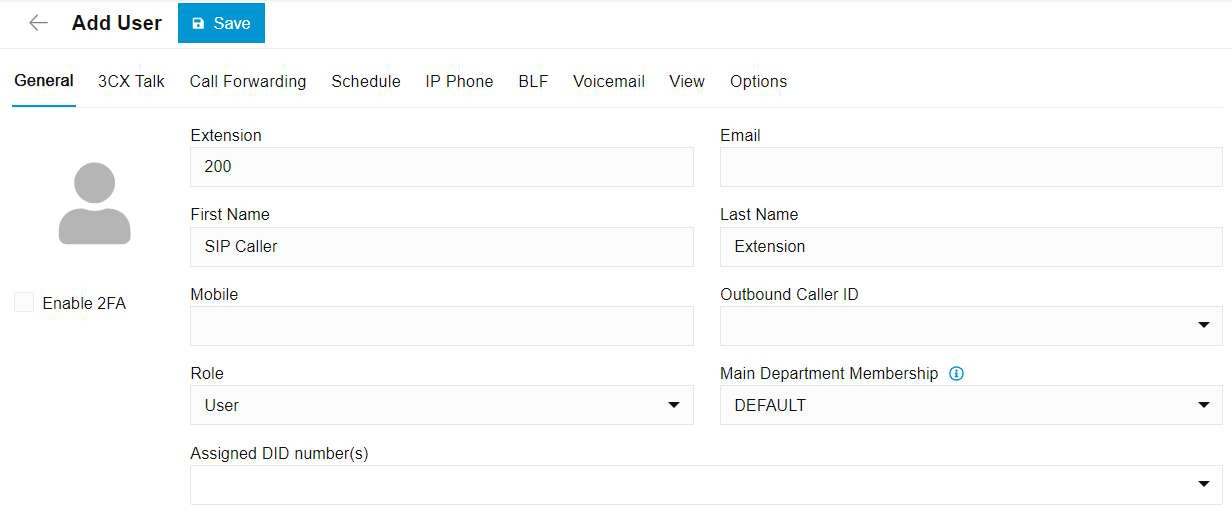The image size is (1232, 514).
Task: Open the Options tab
Action: click(x=758, y=82)
